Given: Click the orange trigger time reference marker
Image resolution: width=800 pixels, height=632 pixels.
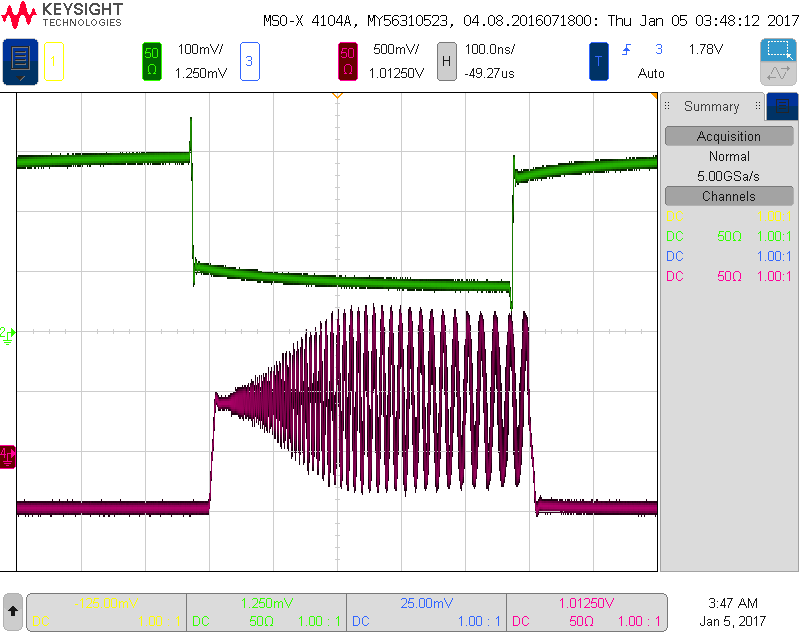Looking at the screenshot, I should click(337, 96).
